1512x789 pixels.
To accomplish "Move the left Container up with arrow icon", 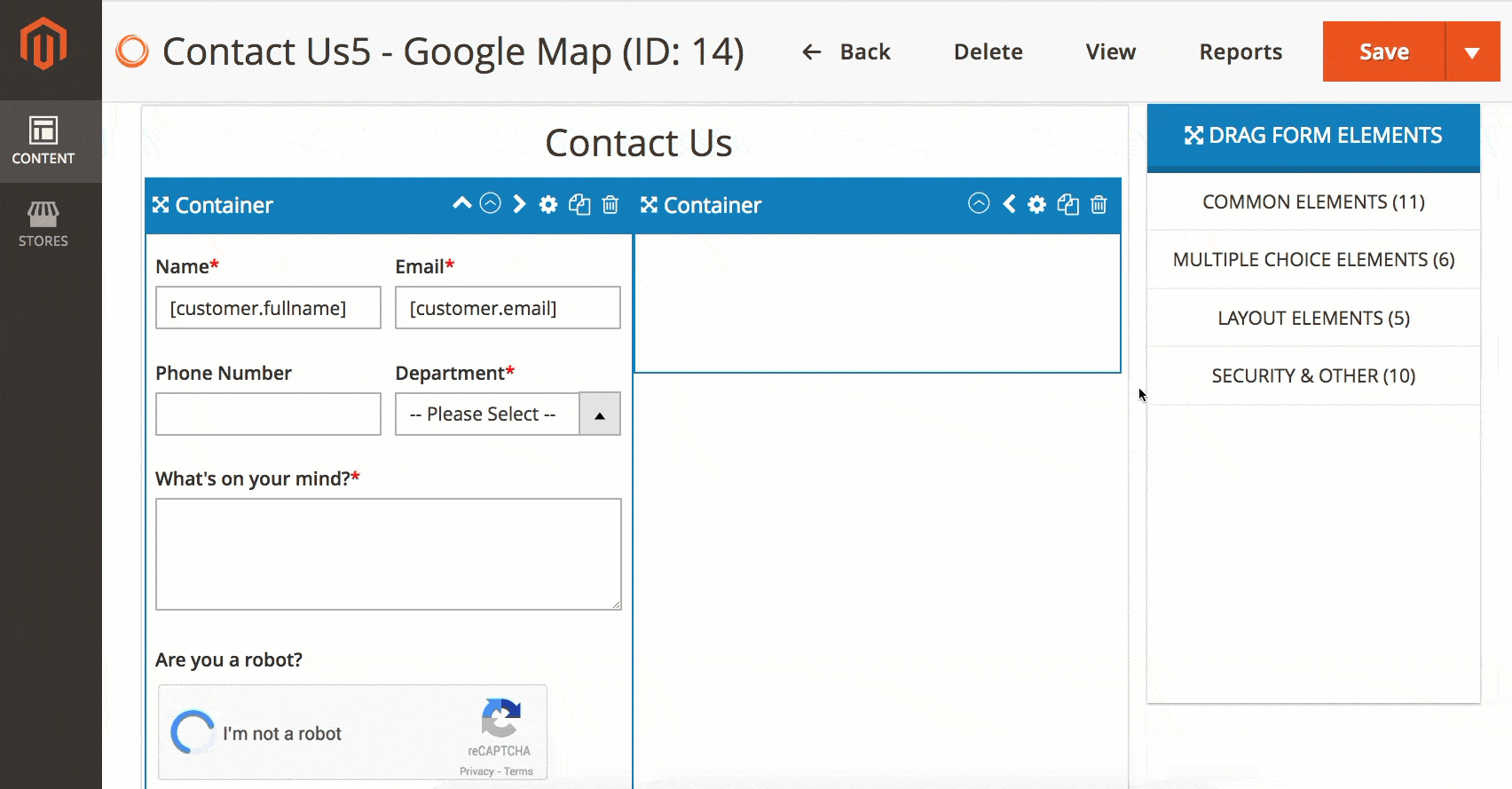I will click(461, 203).
